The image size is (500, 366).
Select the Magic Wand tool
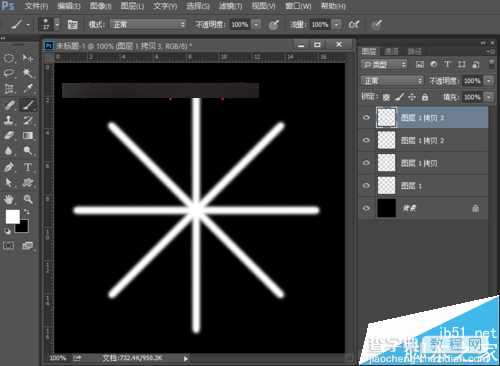coord(28,73)
